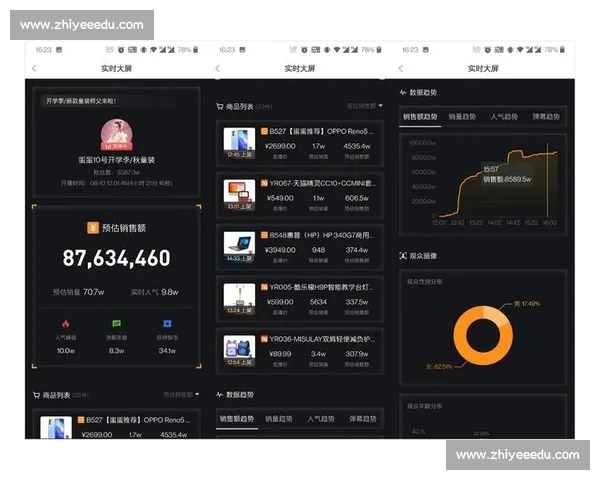Click the shopping cart icon beside 商品列表
This screenshot has width=600, height=480.
coord(37,394)
